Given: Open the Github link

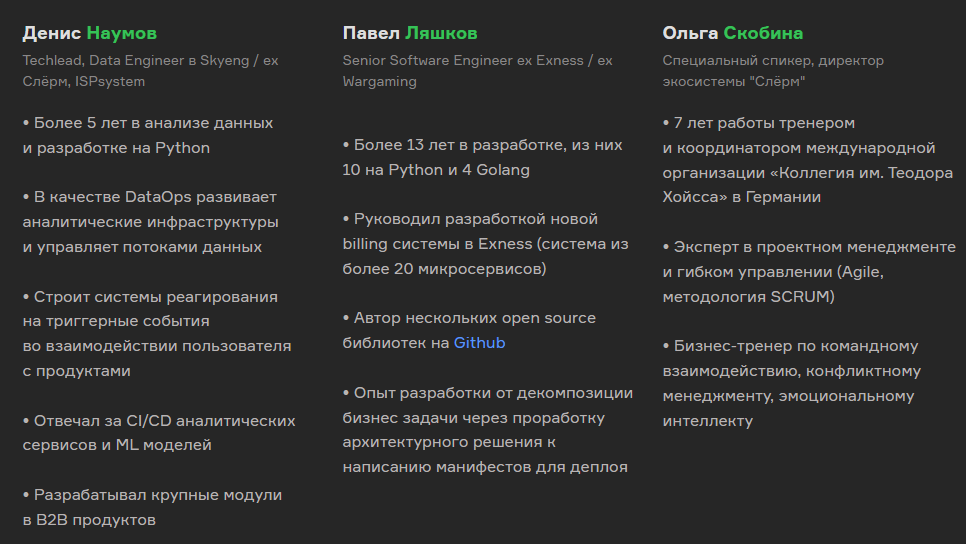Looking at the screenshot, I should tap(479, 343).
